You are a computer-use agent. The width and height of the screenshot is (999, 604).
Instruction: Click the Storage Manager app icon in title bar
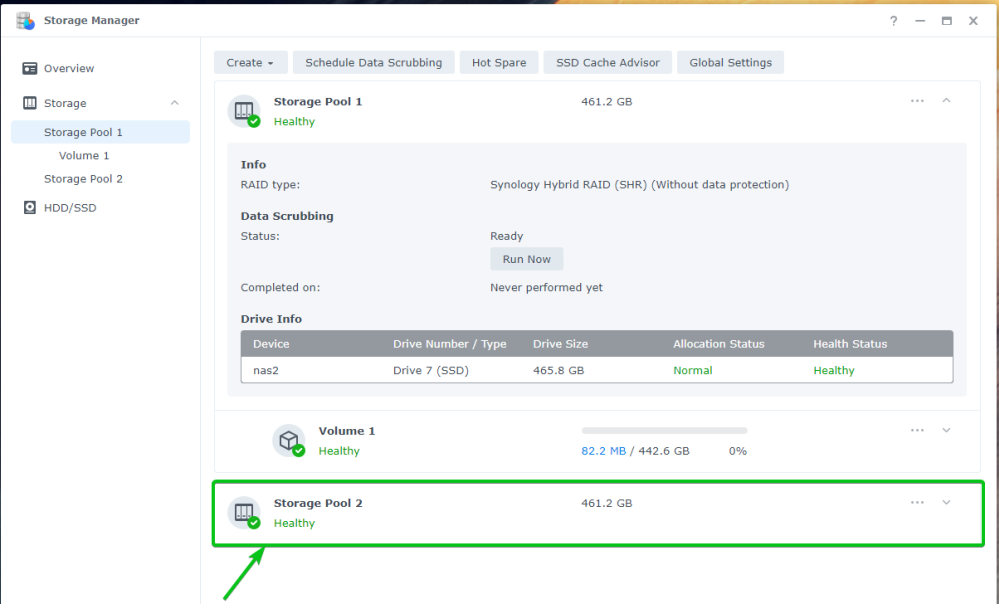click(25, 20)
